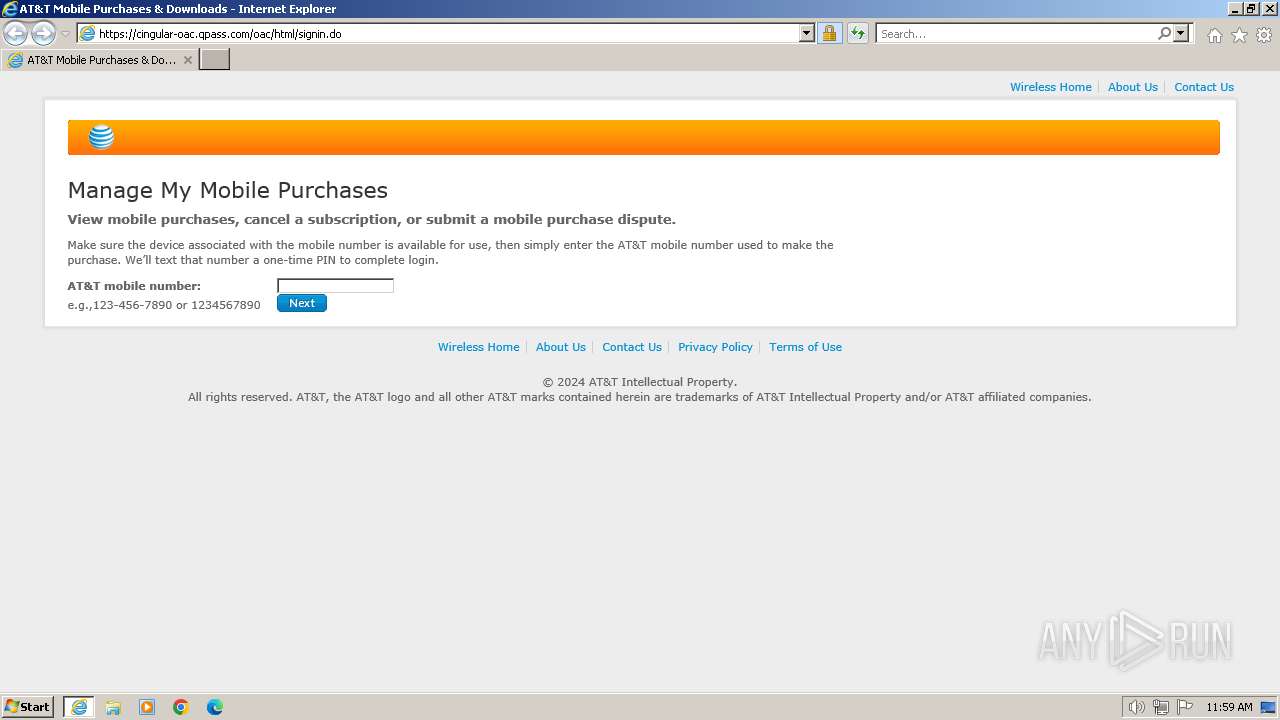Click the Internet Explorer taskbar icon
The width and height of the screenshot is (1280, 720).
(x=79, y=707)
